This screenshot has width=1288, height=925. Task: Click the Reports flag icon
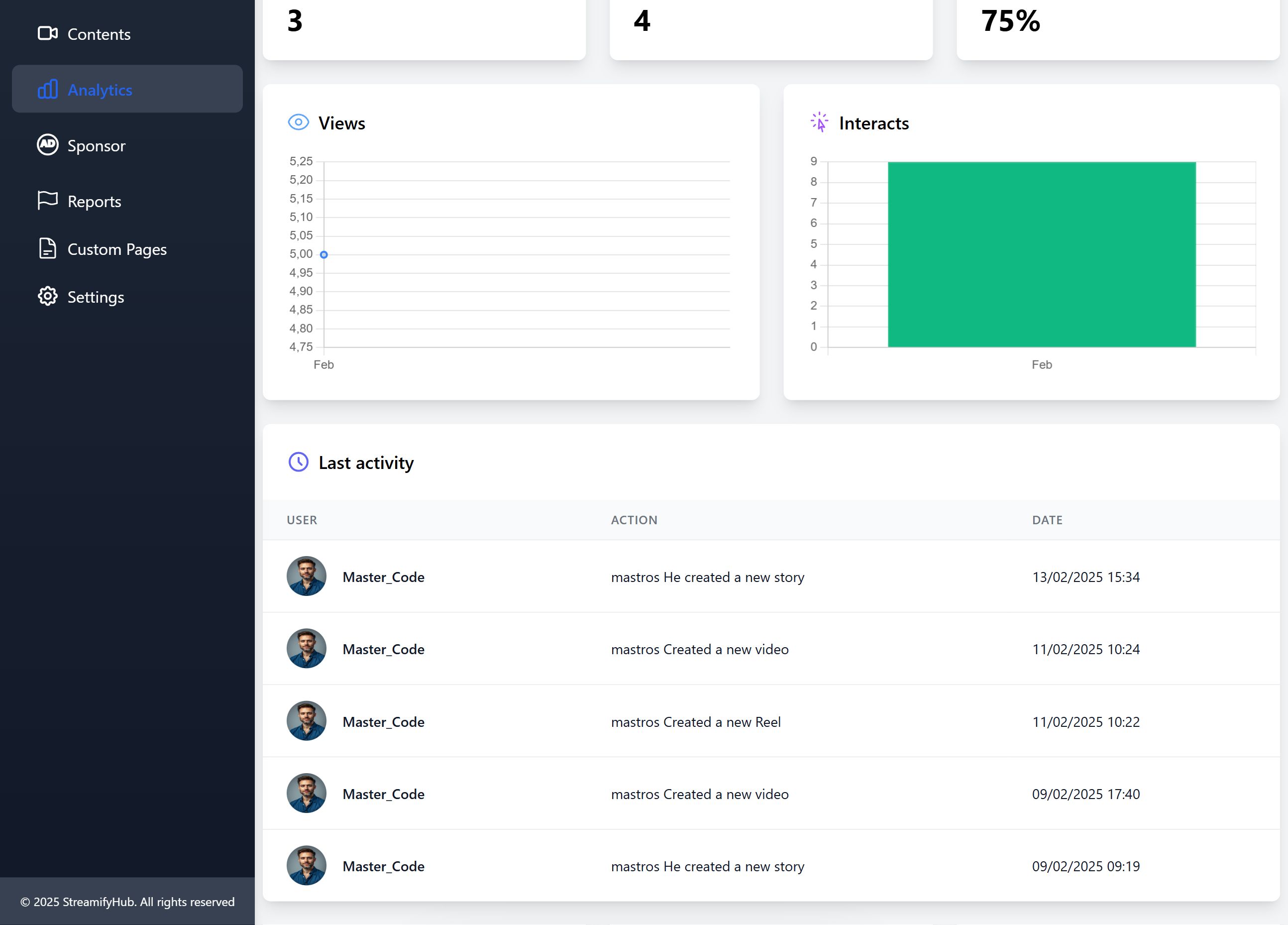tap(48, 201)
